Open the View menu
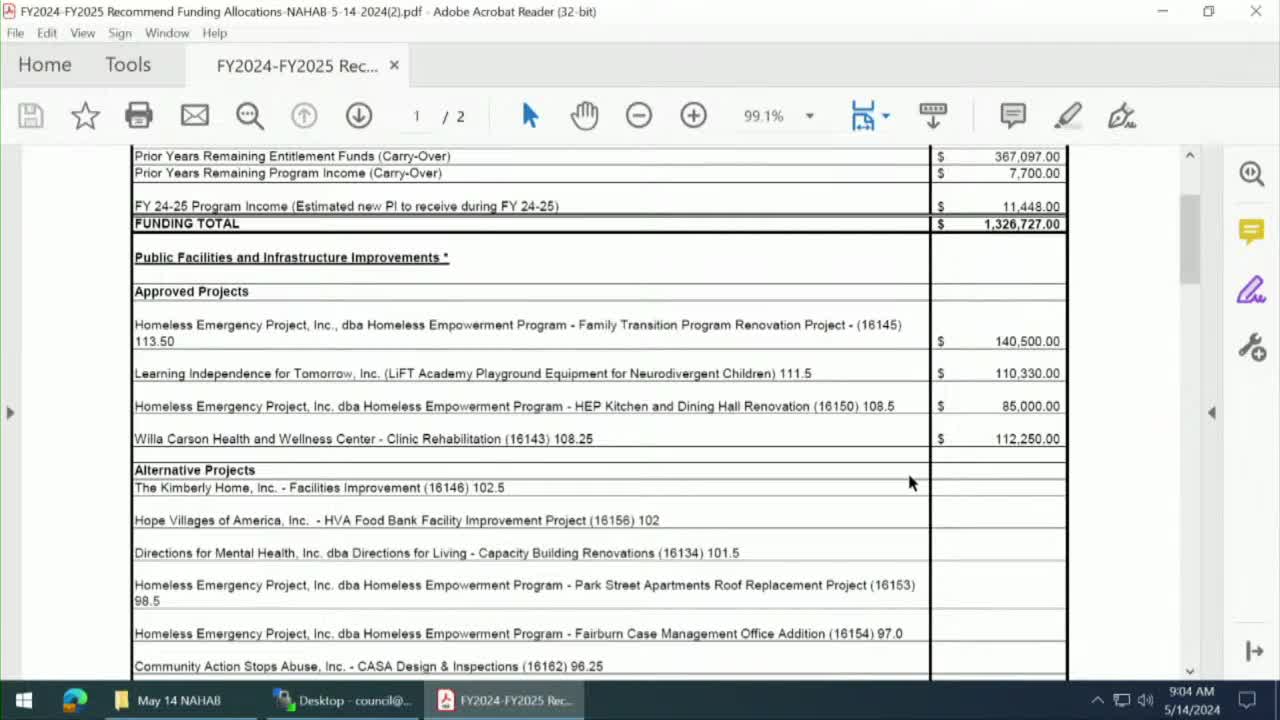The image size is (1280, 720). [82, 33]
